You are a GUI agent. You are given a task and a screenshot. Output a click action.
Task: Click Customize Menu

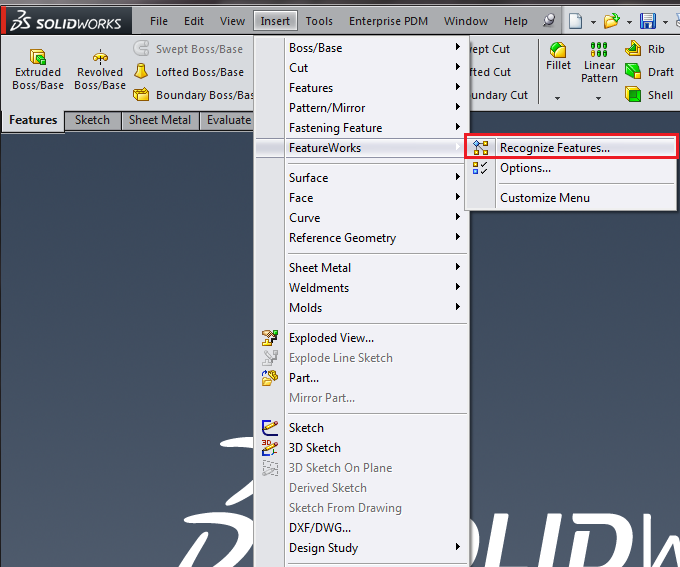(544, 198)
